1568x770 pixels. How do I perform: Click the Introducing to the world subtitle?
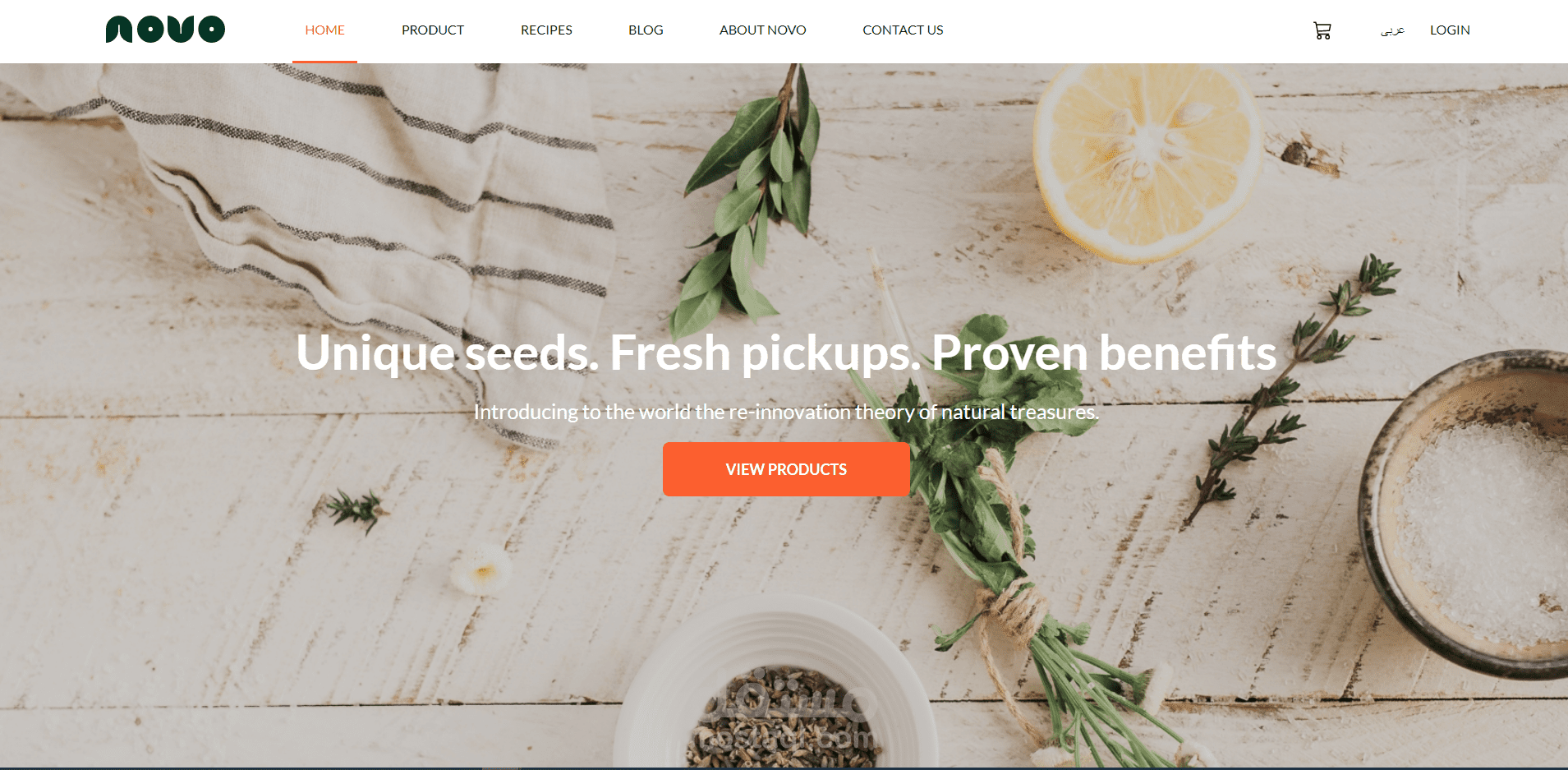pyautogui.click(x=786, y=412)
